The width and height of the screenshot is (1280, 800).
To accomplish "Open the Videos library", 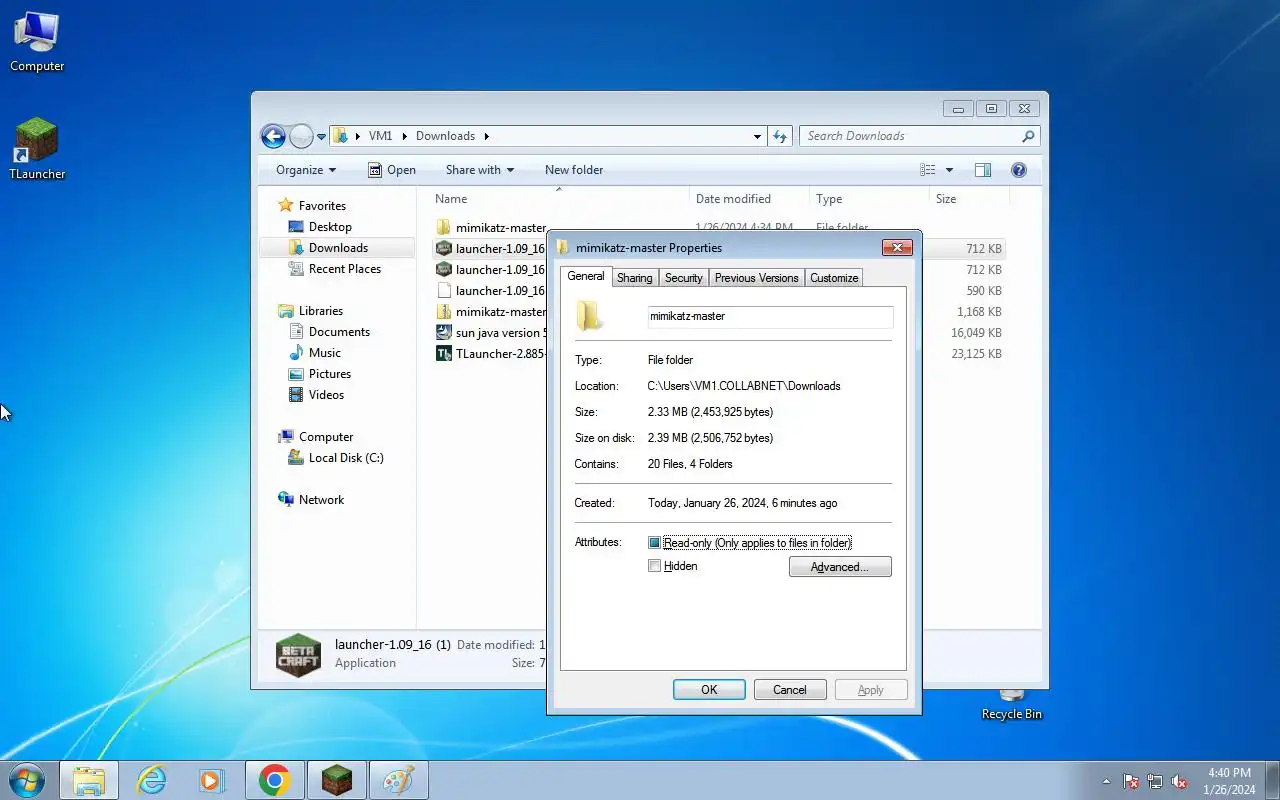I will click(326, 395).
